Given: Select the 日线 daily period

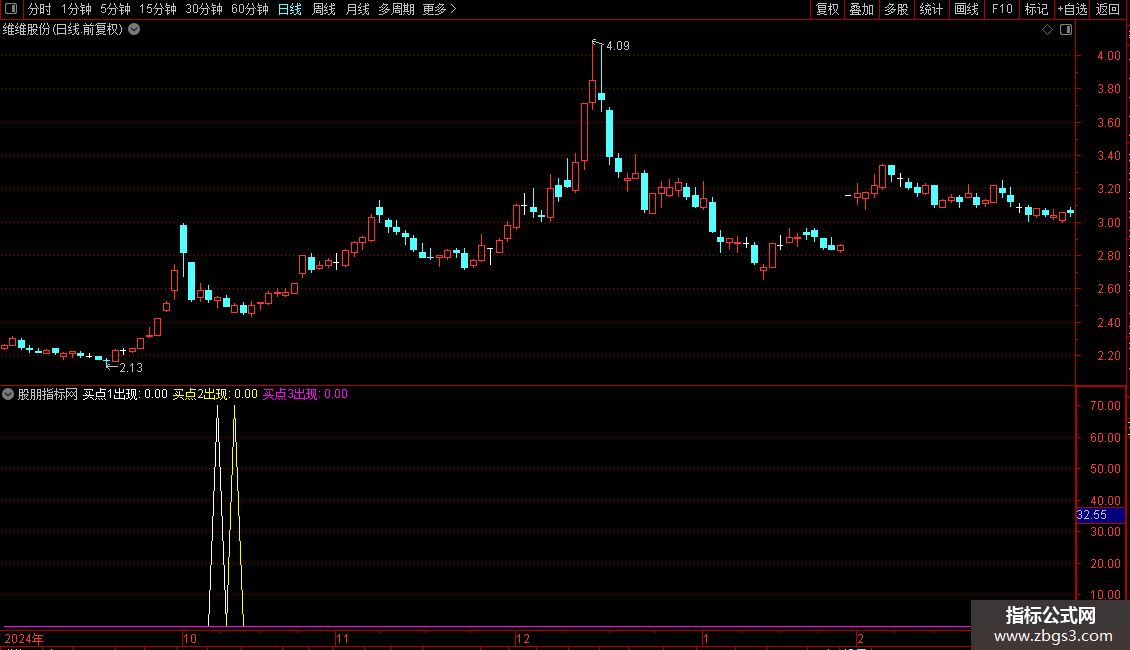Looking at the screenshot, I should click(290, 9).
